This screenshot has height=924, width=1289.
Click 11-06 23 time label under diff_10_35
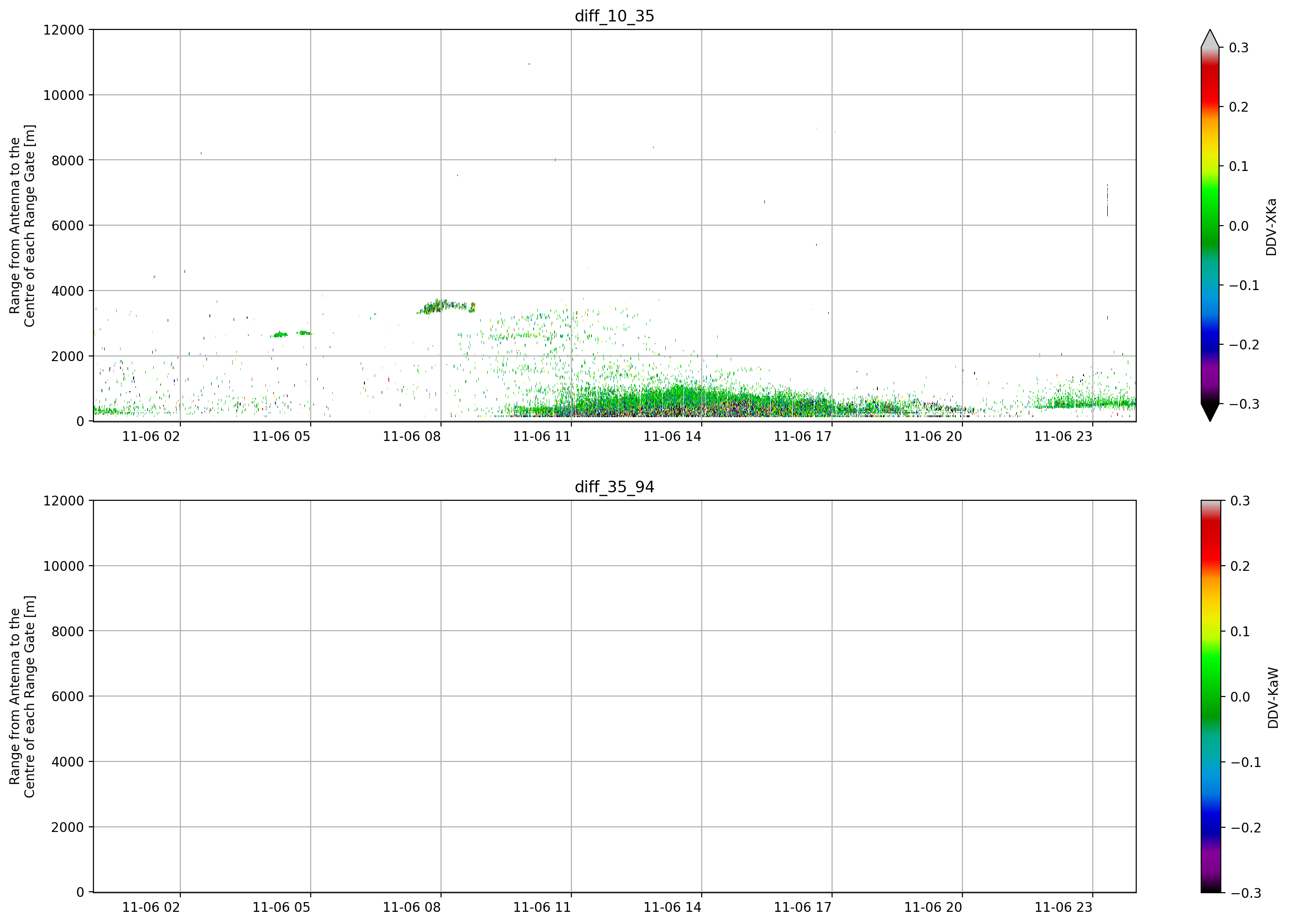coord(1063,436)
